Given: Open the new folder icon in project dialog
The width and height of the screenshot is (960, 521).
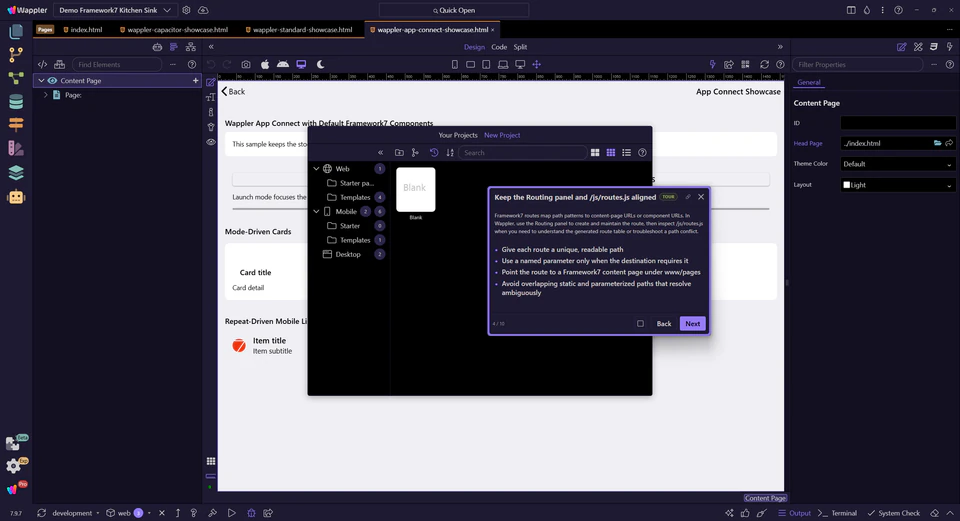Looking at the screenshot, I should [399, 152].
